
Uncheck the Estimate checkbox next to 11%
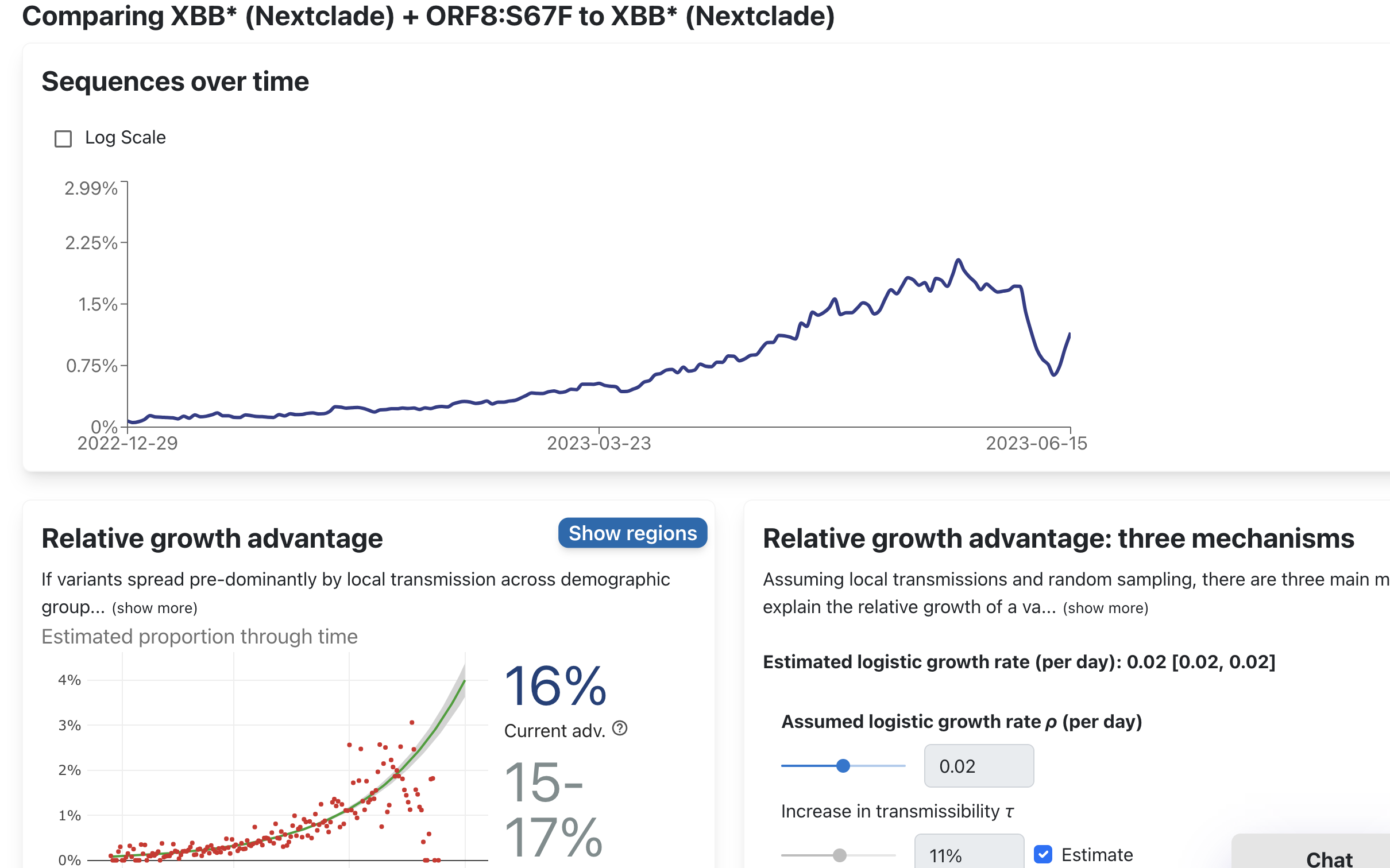click(1044, 855)
